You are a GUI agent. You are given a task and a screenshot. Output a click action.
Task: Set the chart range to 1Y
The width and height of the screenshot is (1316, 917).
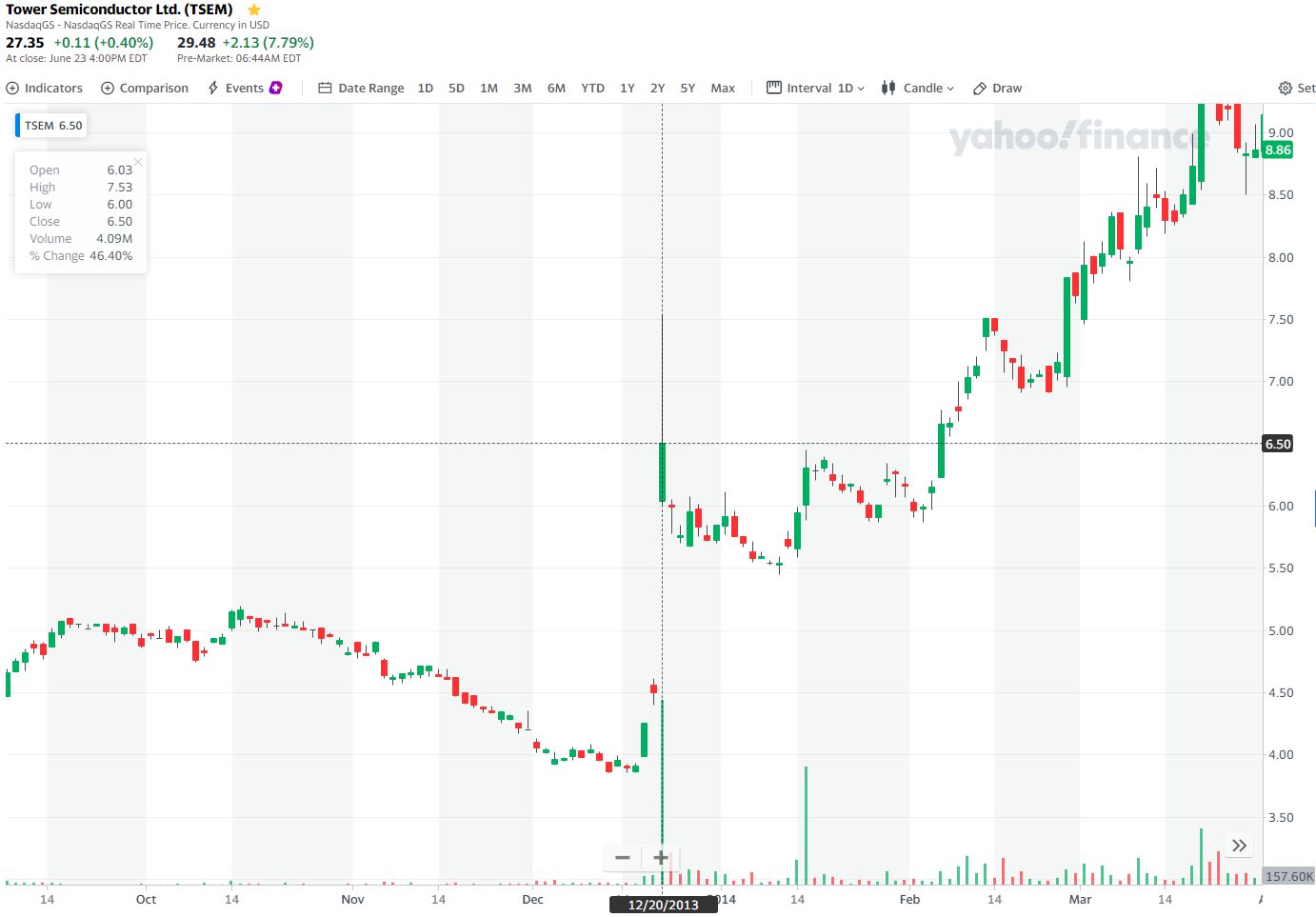(628, 88)
